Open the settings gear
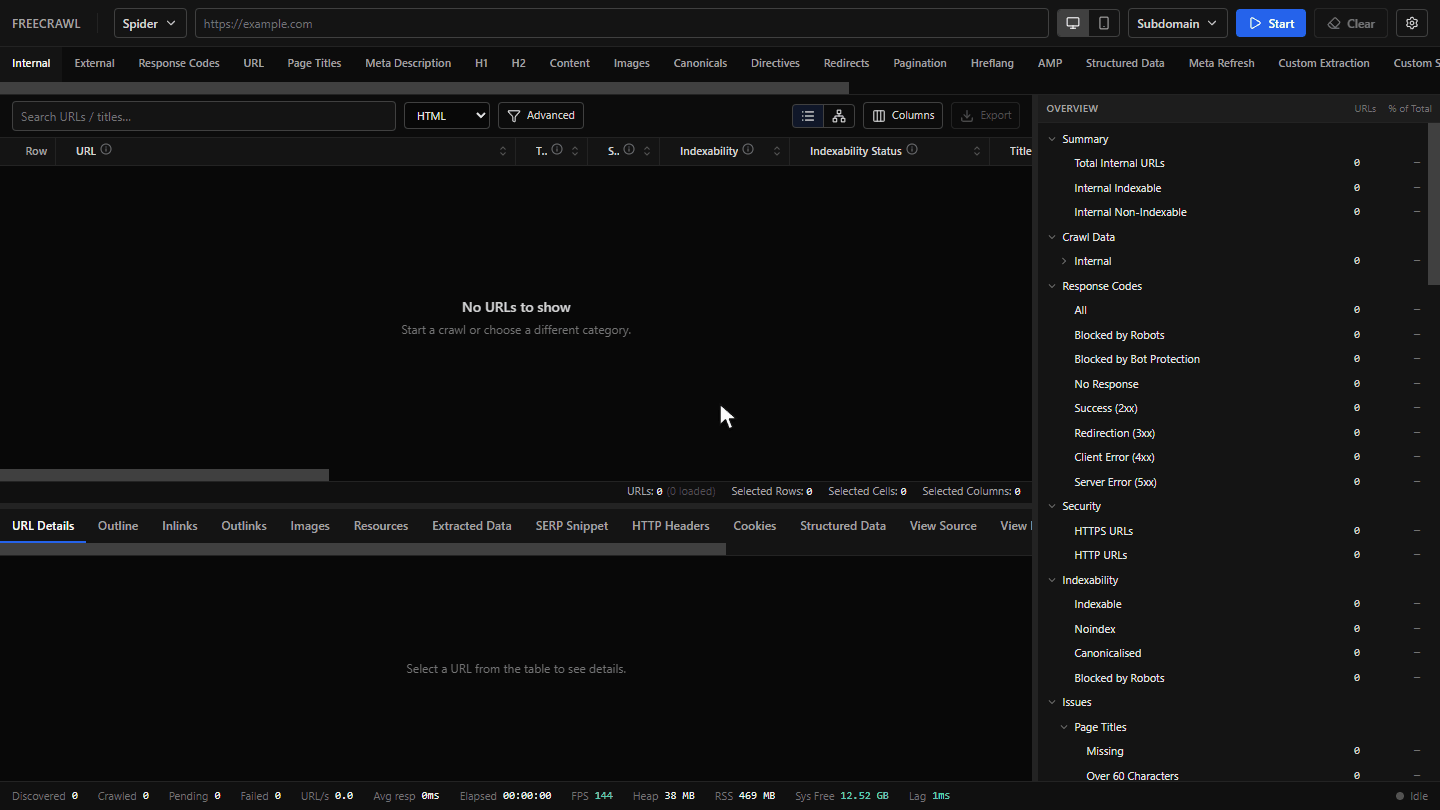Viewport: 1440px width, 810px height. [x=1412, y=23]
